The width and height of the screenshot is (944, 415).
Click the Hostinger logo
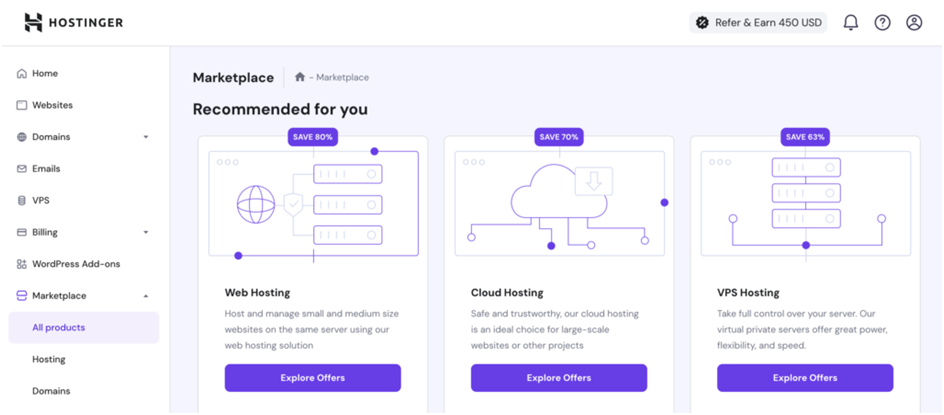point(73,23)
